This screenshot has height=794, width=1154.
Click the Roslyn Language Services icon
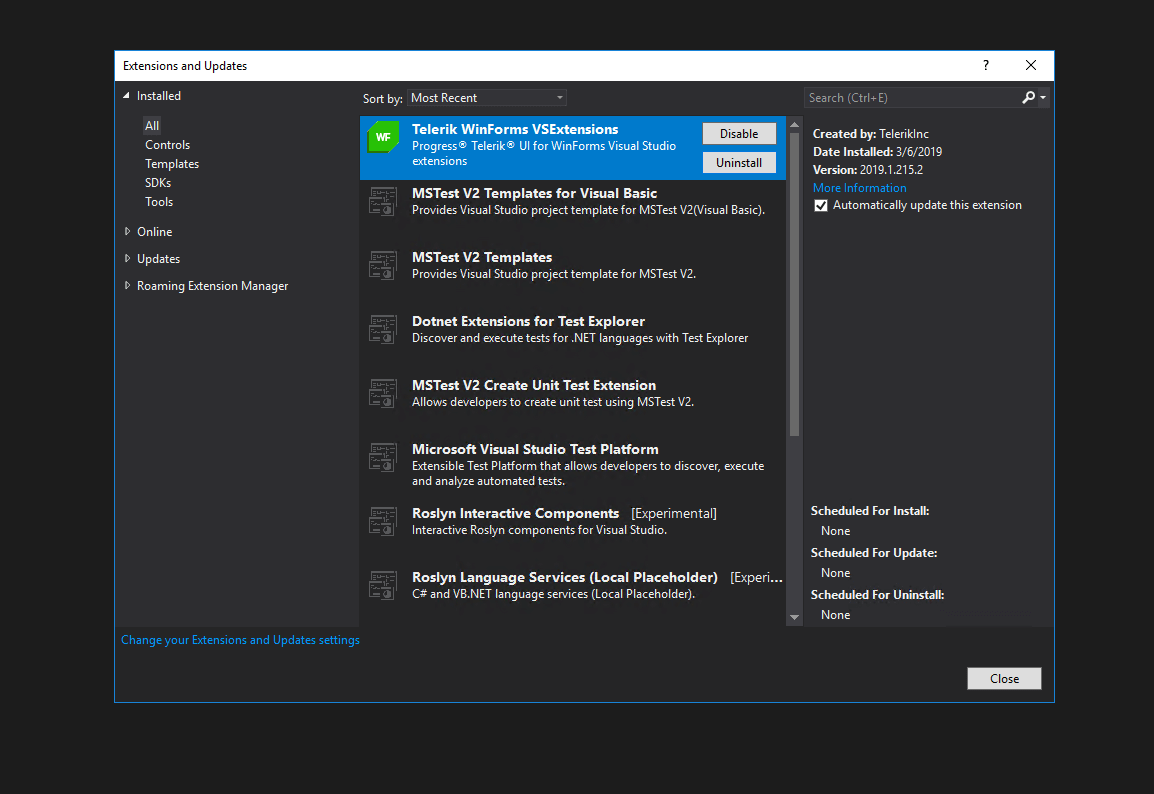point(383,585)
